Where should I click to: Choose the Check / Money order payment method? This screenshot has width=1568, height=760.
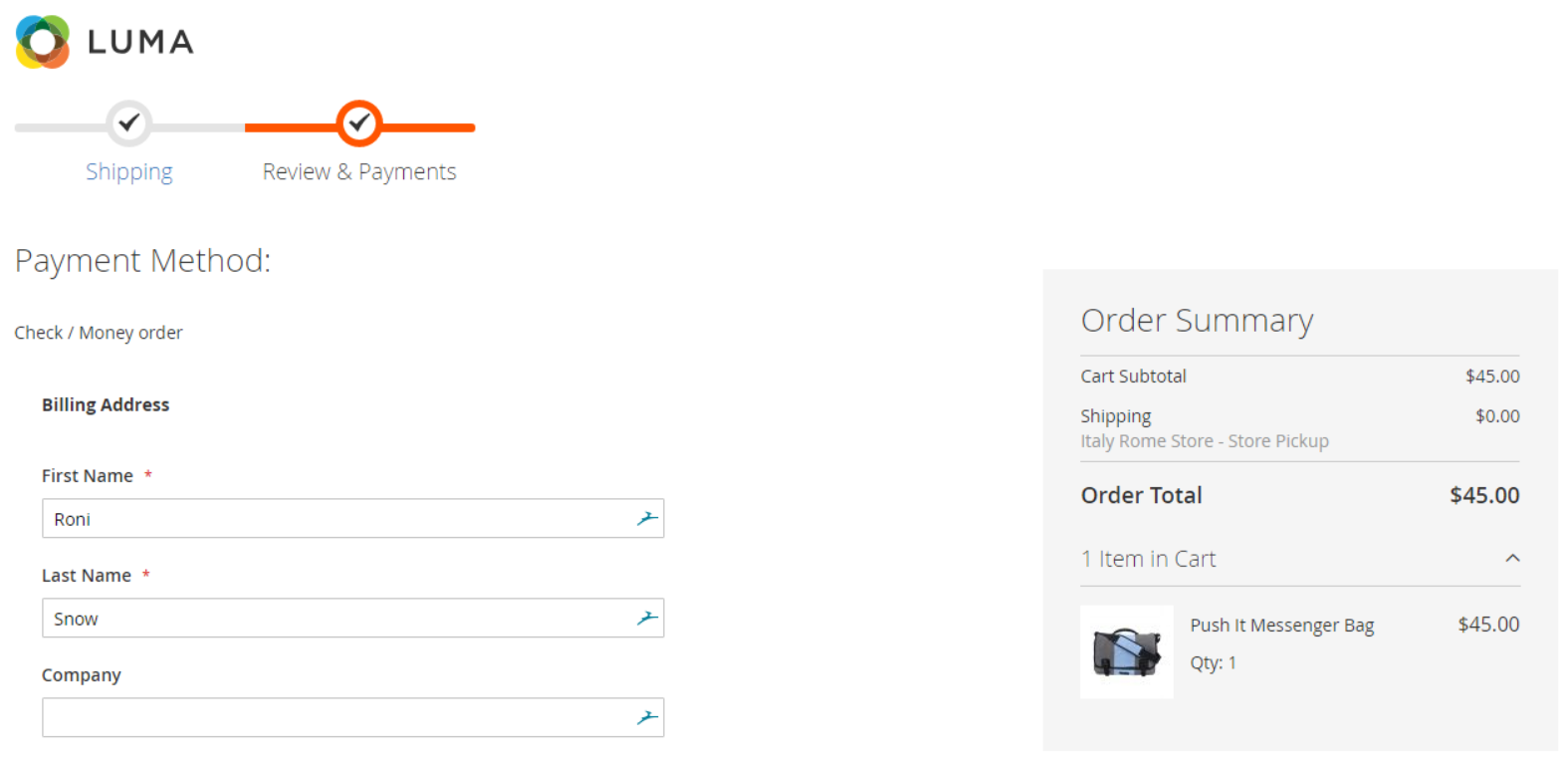coord(99,333)
